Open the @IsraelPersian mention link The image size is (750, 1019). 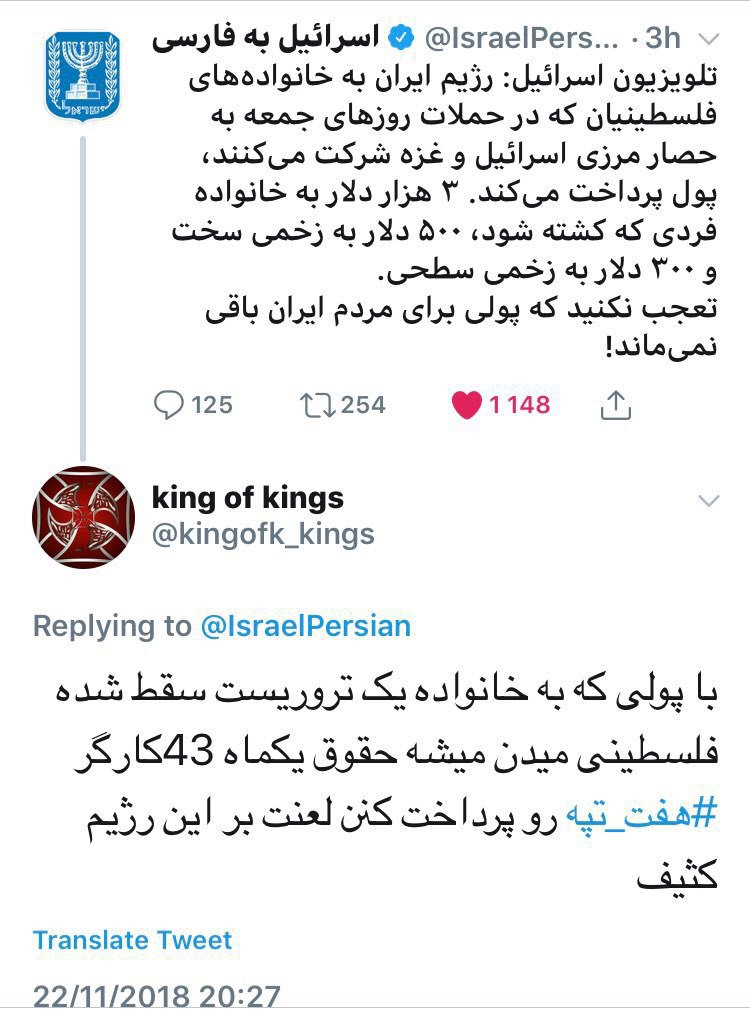305,626
